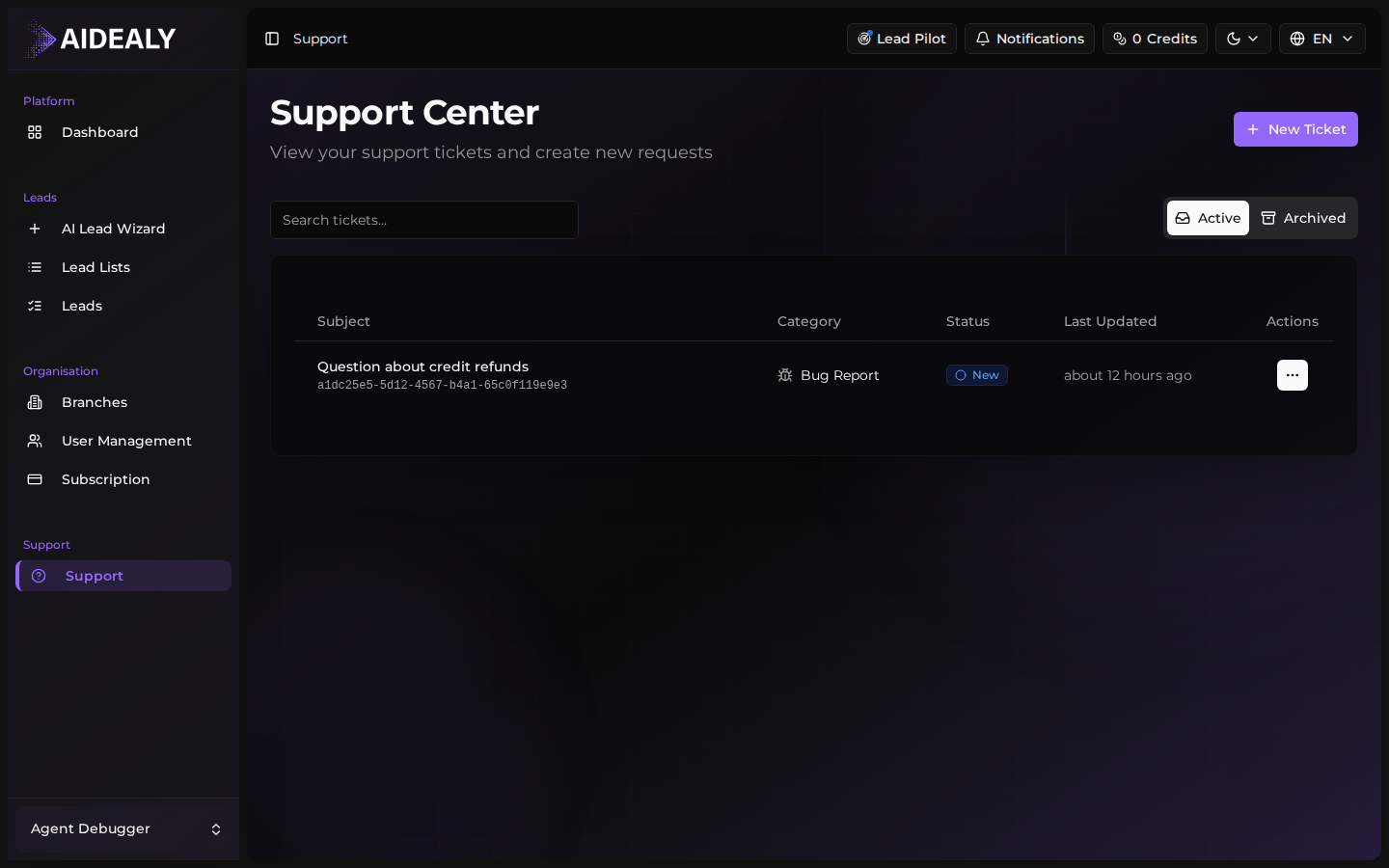Click the Notifications bell icon

click(983, 39)
